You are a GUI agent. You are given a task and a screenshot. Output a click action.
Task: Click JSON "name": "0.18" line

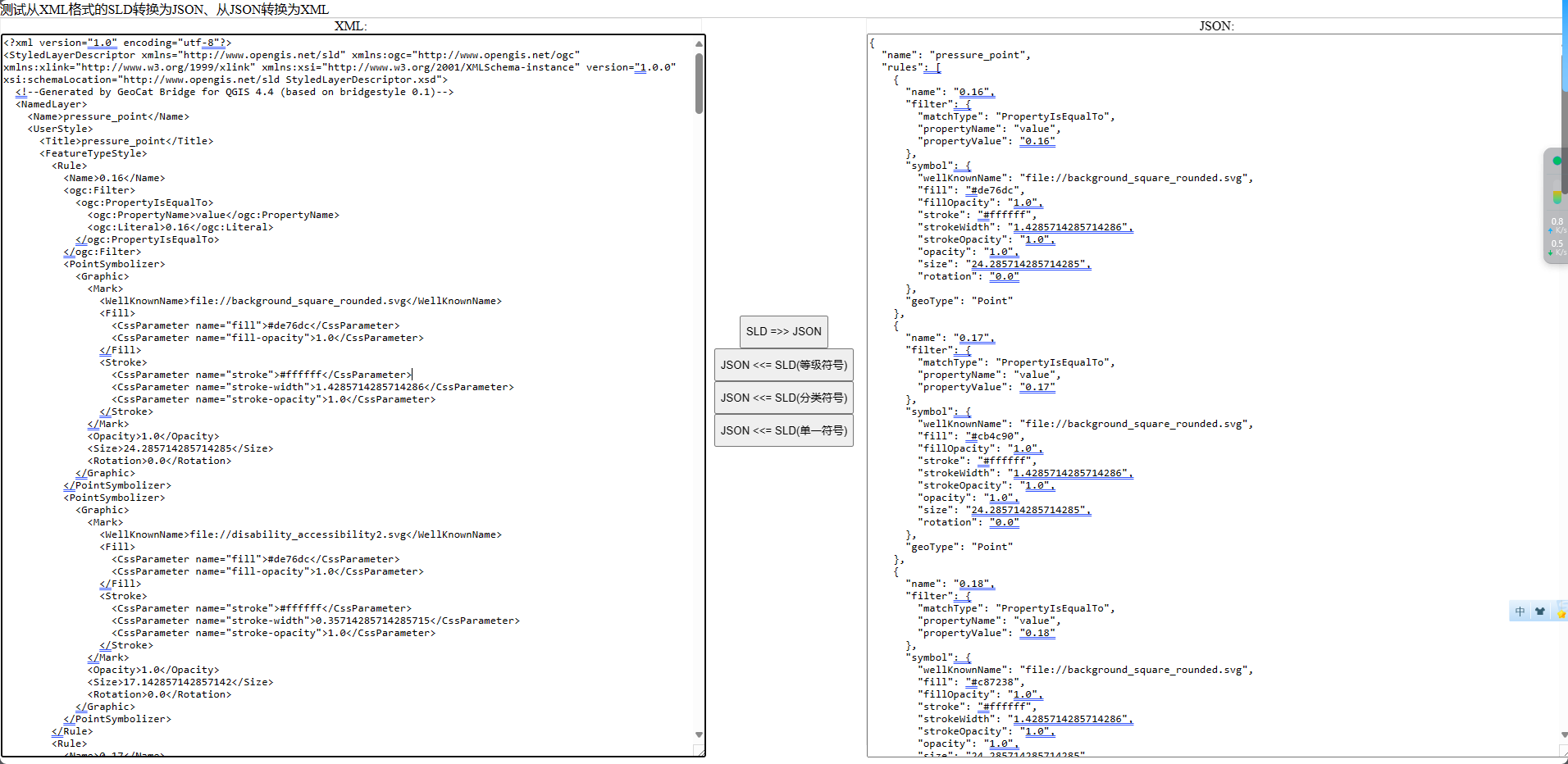tap(950, 584)
